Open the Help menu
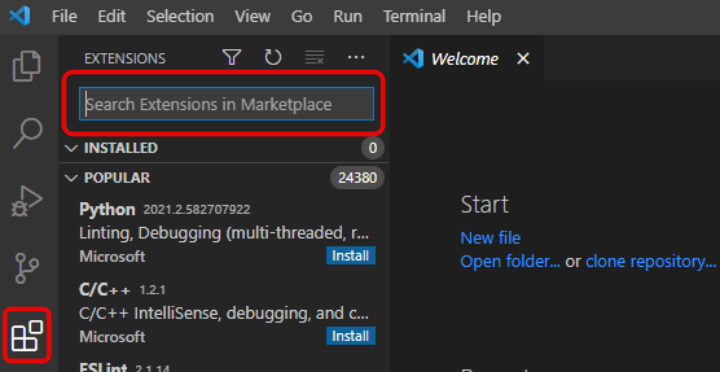 point(484,17)
